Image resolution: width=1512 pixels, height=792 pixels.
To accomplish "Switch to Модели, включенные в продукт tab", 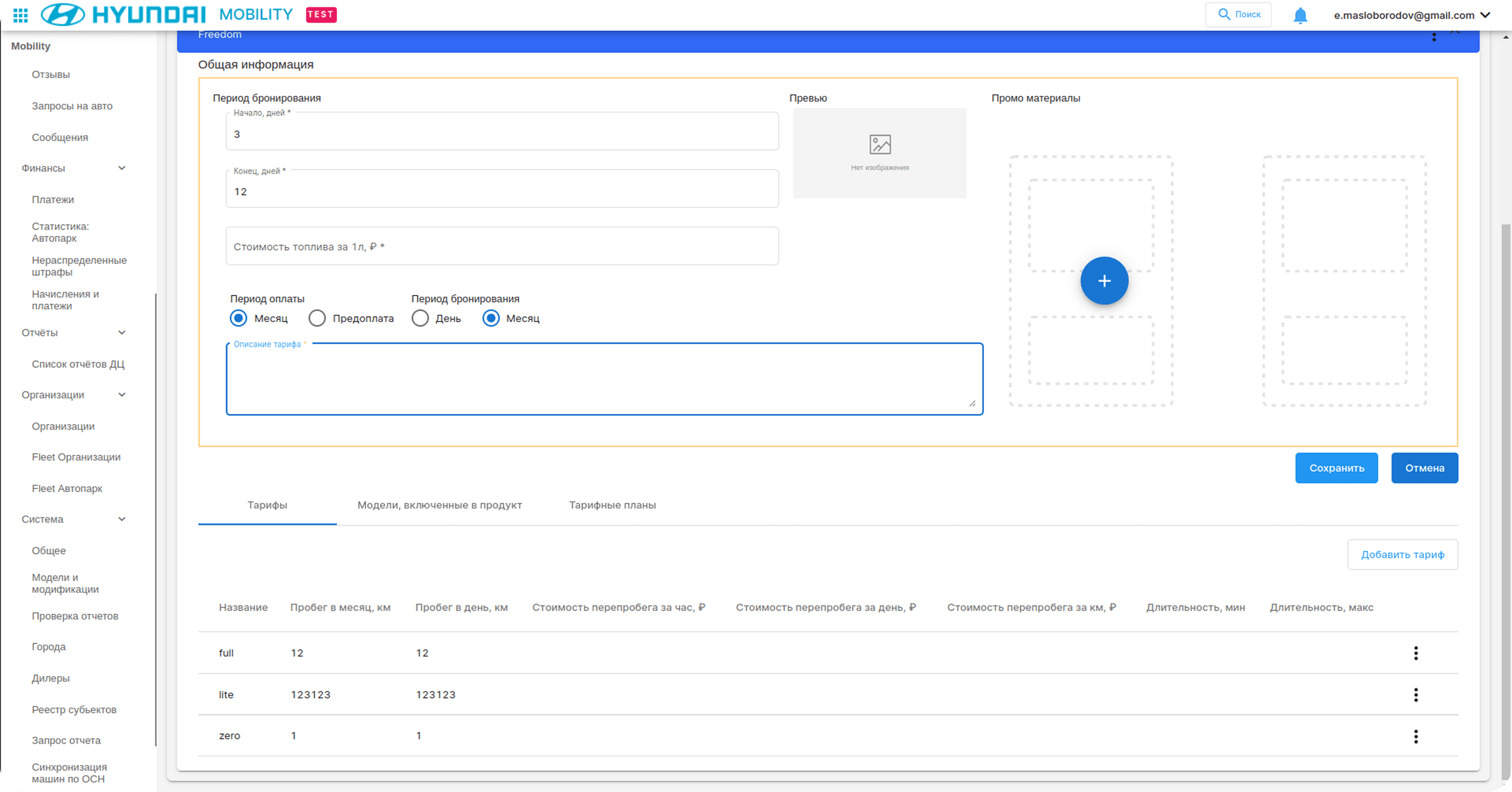I will [x=440, y=505].
